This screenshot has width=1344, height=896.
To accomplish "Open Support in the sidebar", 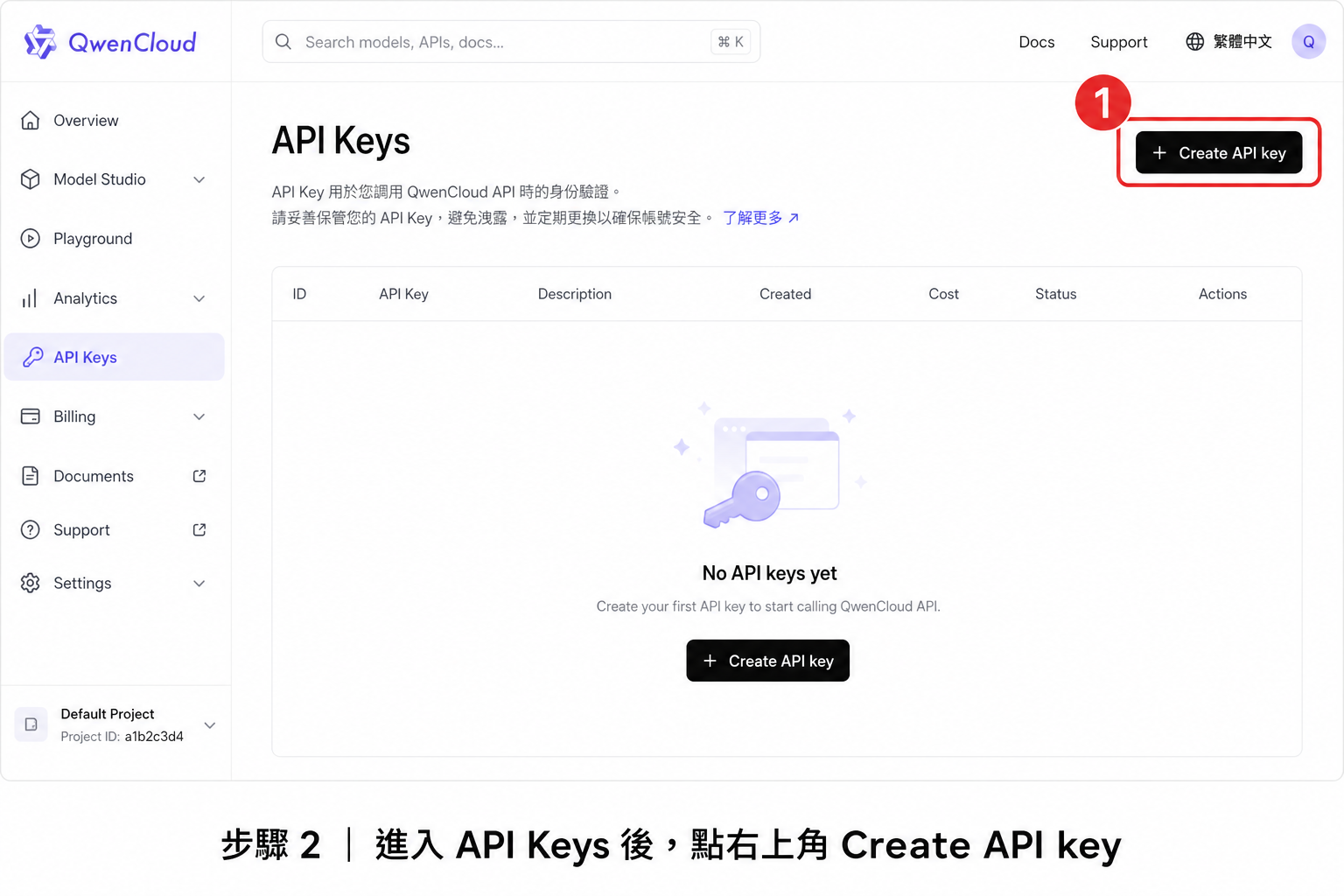I will pos(114,530).
